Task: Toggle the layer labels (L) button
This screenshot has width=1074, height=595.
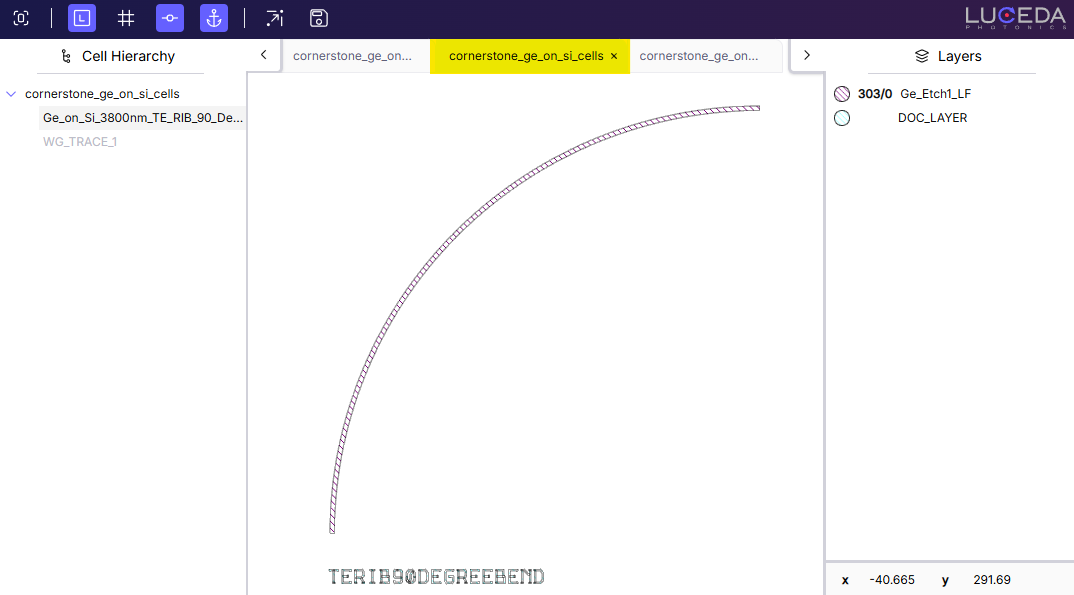Action: 82,18
